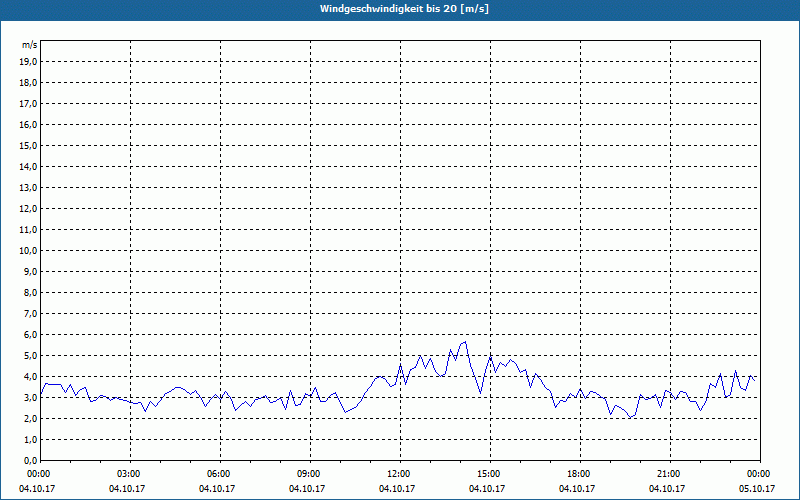Image resolution: width=800 pixels, height=500 pixels.
Task: Click the m/s unit label on the y-axis
Action: pos(29,45)
